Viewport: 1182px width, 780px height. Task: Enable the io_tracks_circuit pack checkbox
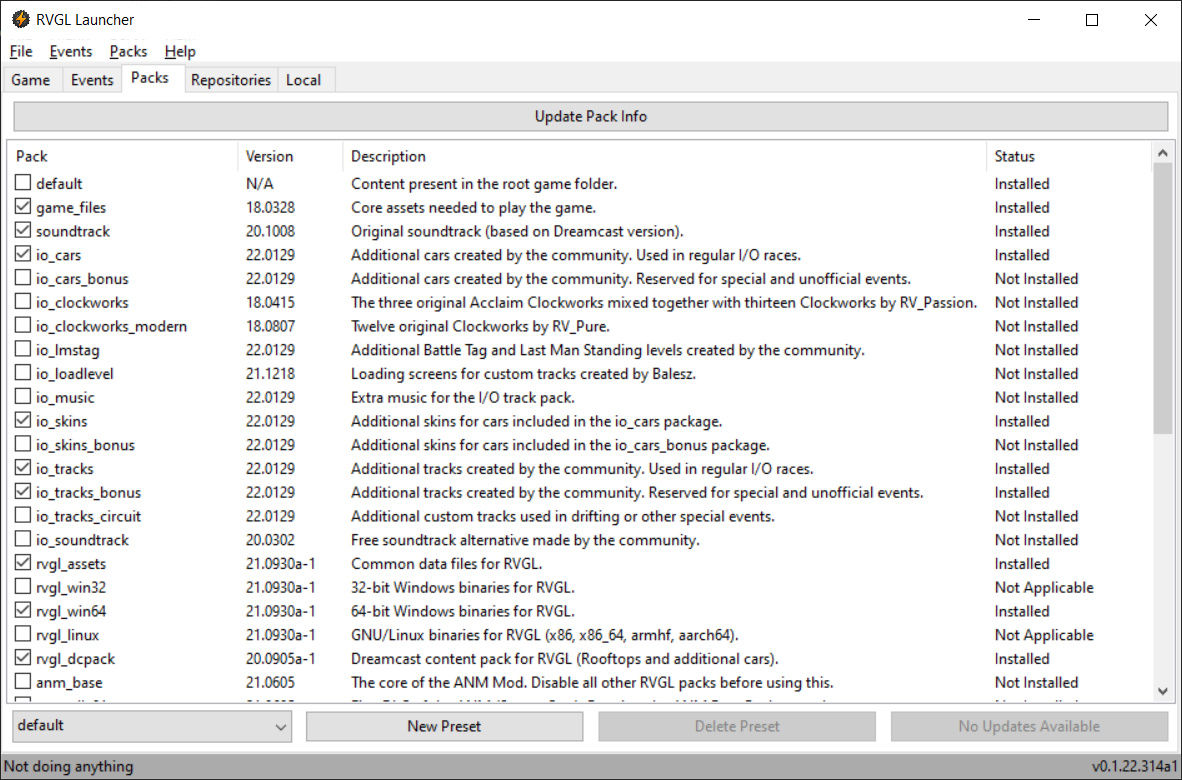23,515
